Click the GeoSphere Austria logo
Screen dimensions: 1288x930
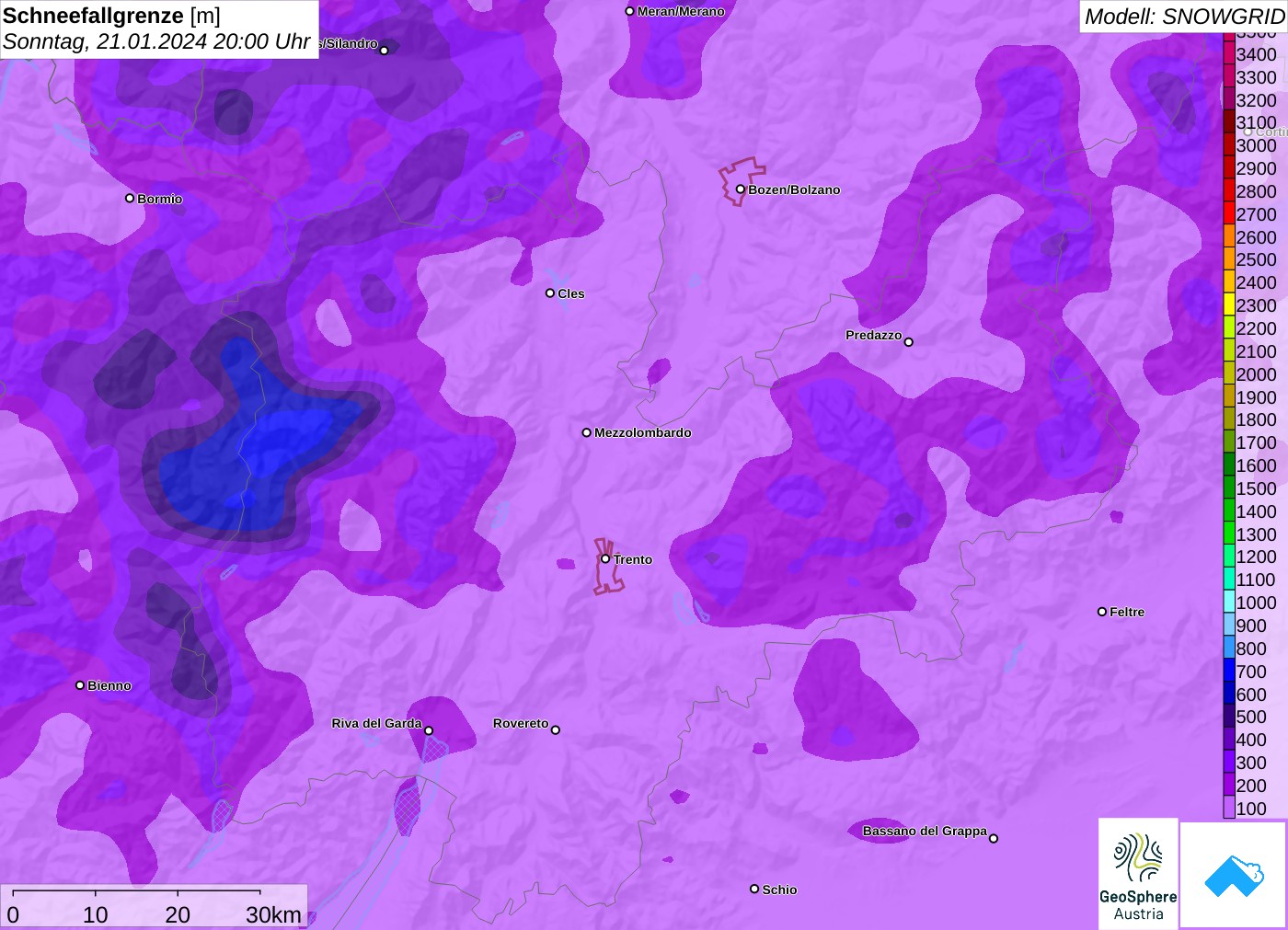[1138, 872]
